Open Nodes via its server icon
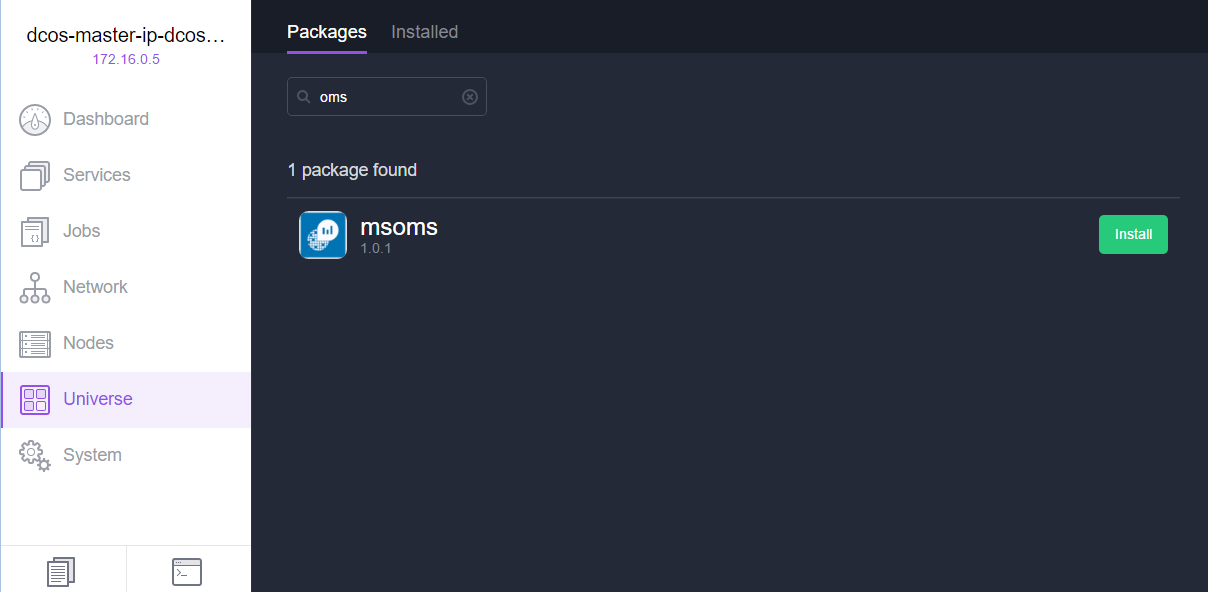The image size is (1208, 592). (35, 343)
